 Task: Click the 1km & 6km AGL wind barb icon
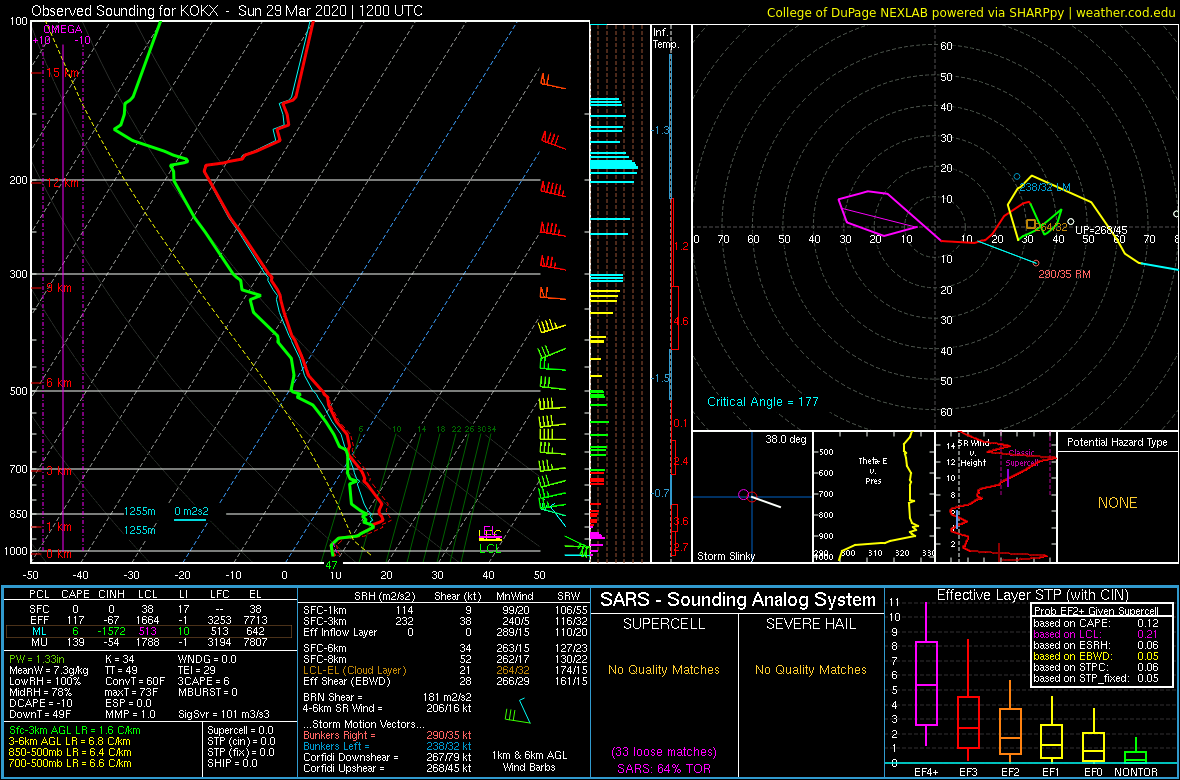click(519, 710)
